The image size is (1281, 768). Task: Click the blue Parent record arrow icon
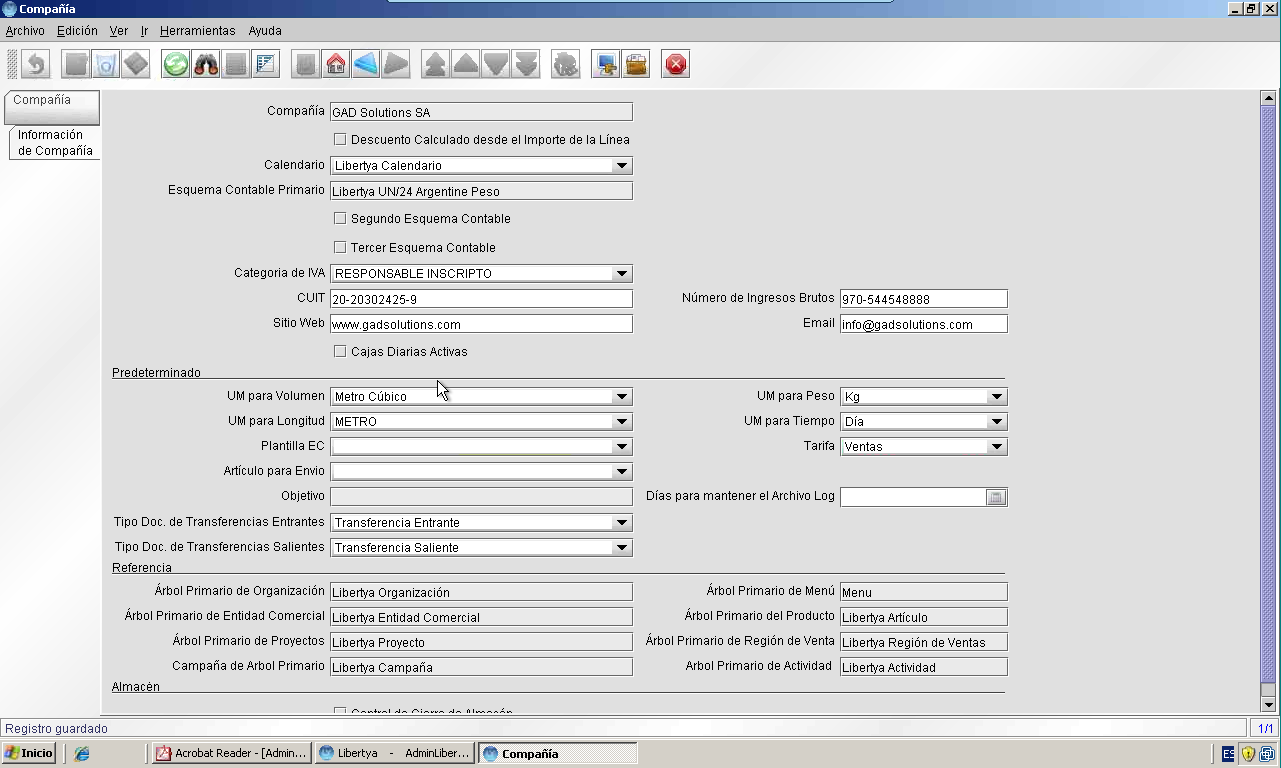[366, 65]
